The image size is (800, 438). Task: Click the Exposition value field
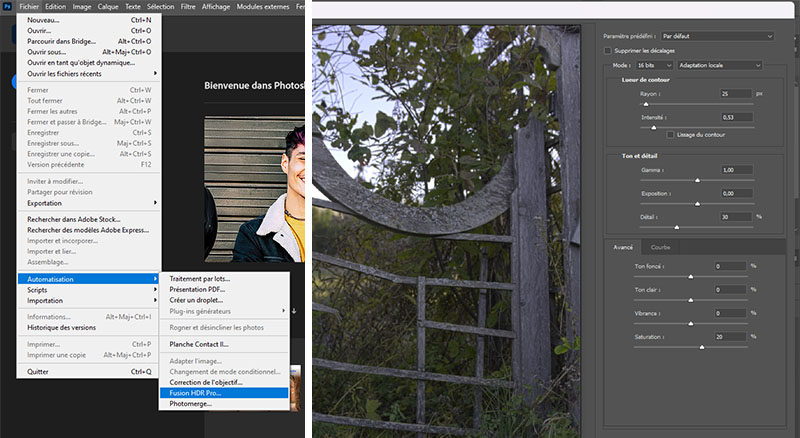click(x=737, y=193)
